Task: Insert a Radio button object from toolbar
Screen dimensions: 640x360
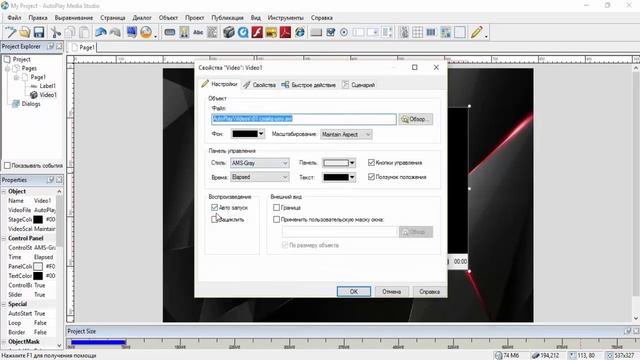Action: pos(344,32)
